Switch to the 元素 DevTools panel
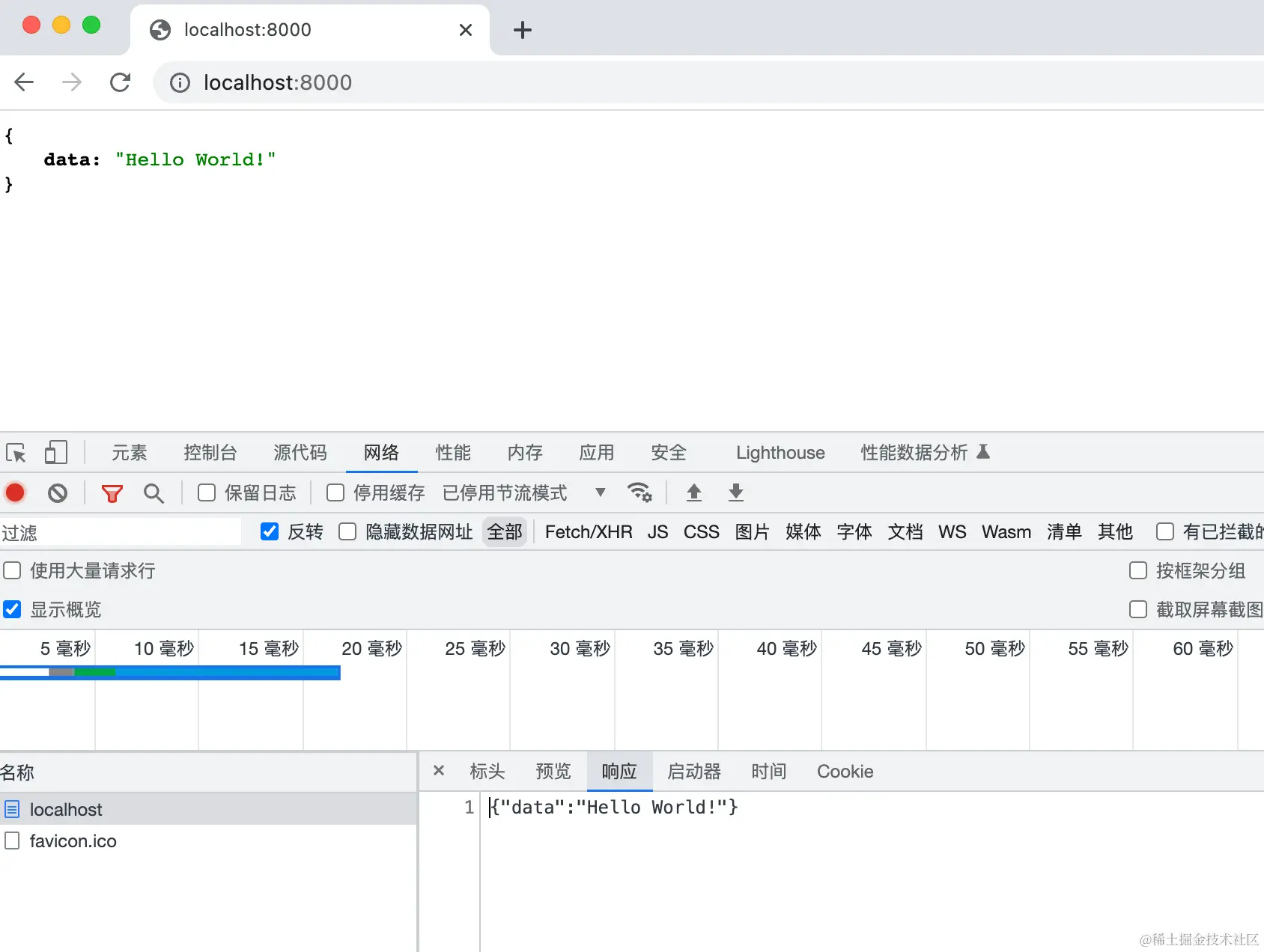This screenshot has height=952, width=1264. tap(130, 453)
